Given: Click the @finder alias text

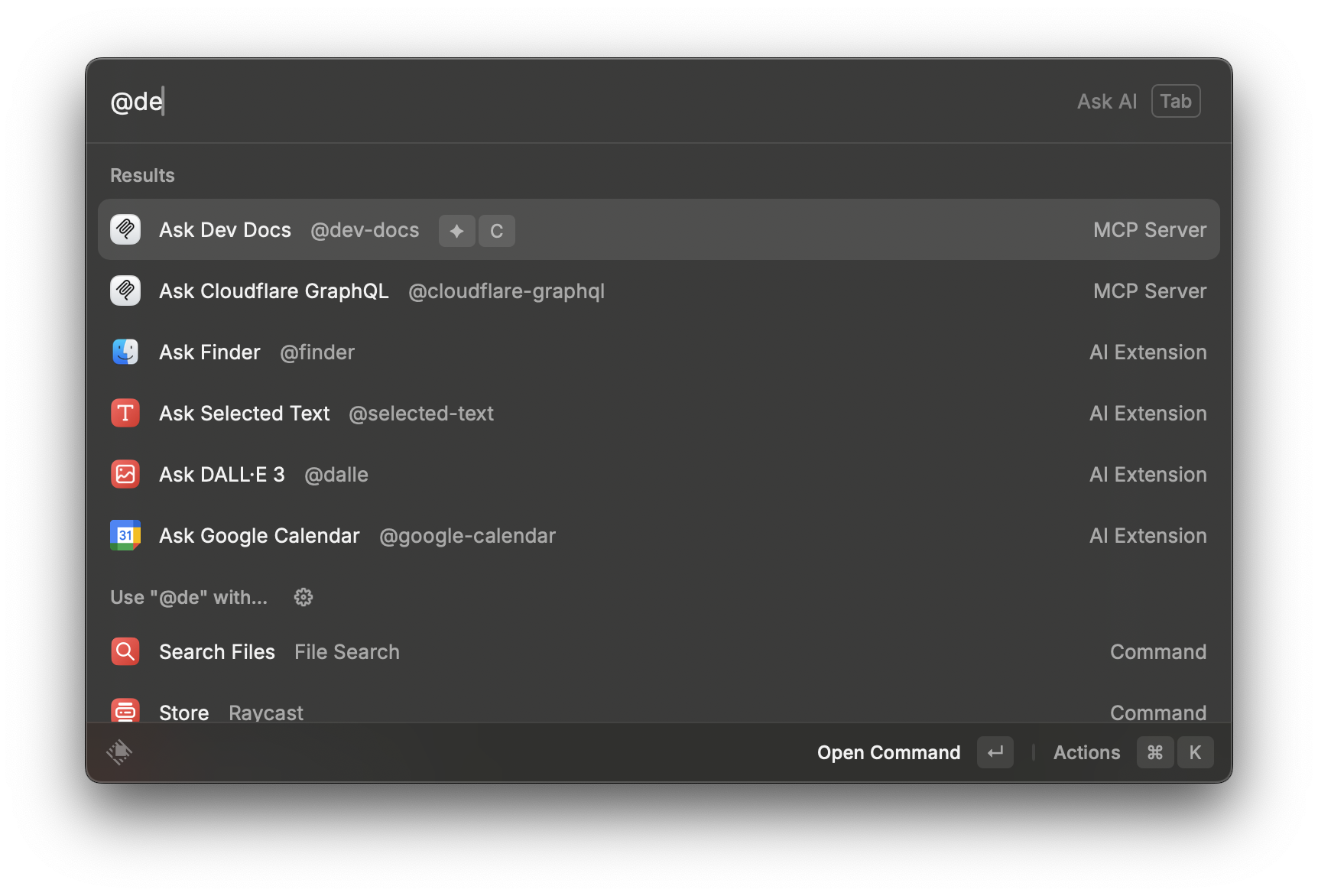Looking at the screenshot, I should 317,352.
